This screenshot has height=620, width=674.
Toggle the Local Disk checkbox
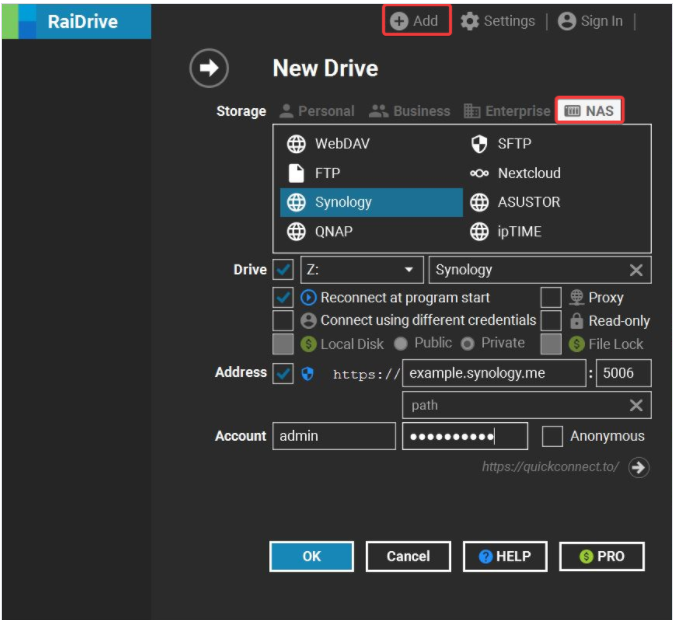click(x=283, y=344)
